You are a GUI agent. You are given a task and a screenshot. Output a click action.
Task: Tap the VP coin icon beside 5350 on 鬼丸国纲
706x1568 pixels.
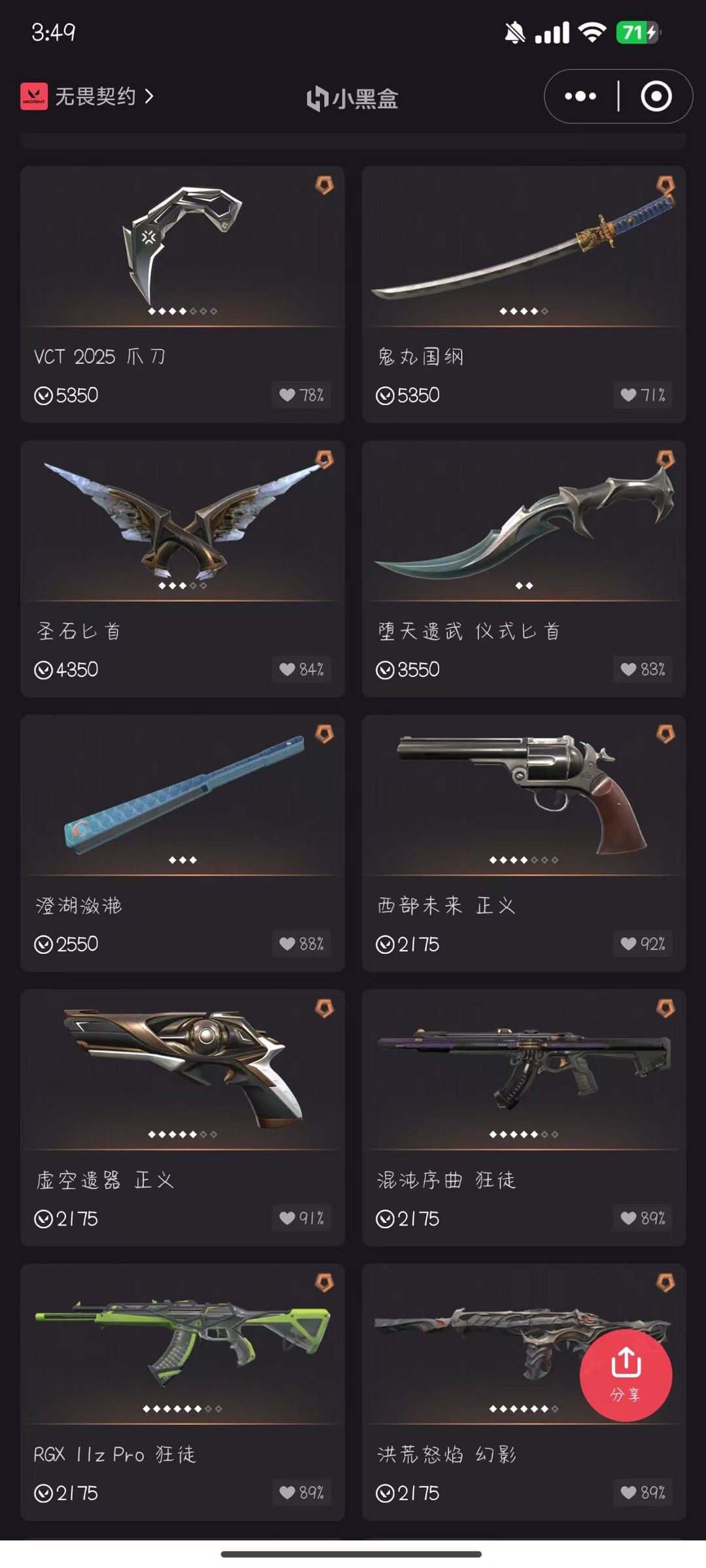385,395
